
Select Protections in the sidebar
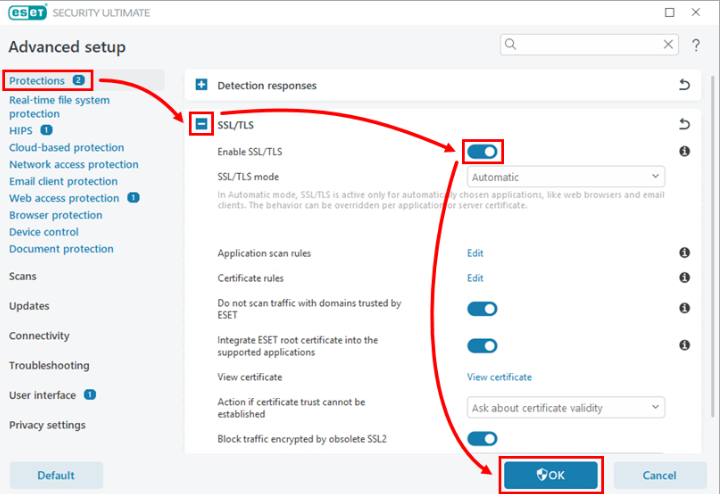tap(37, 81)
